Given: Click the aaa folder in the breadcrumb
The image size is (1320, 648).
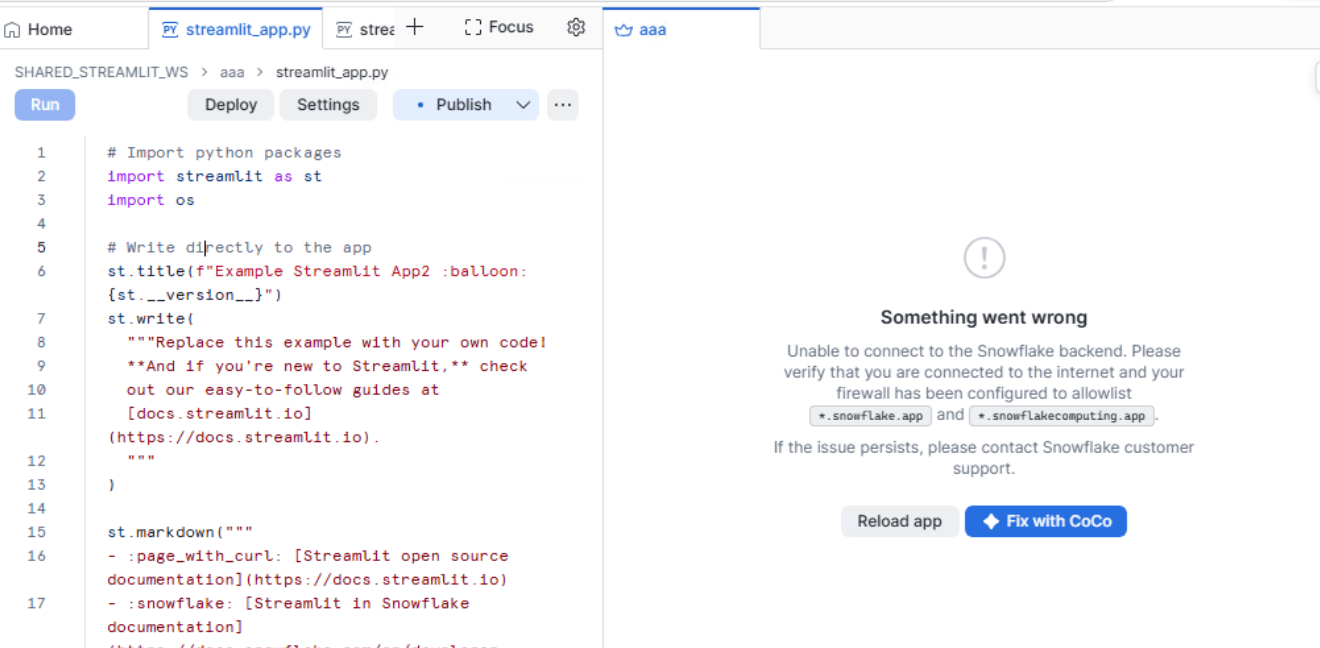Looking at the screenshot, I should [232, 72].
